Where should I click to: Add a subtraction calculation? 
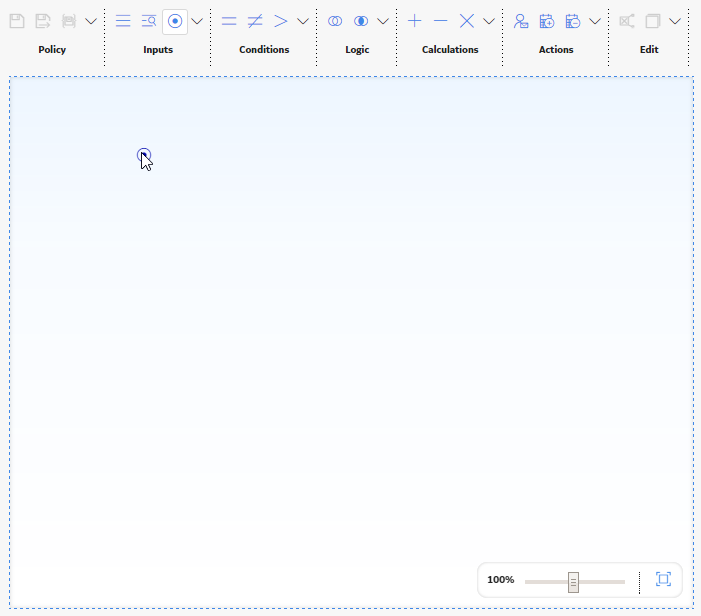[440, 21]
